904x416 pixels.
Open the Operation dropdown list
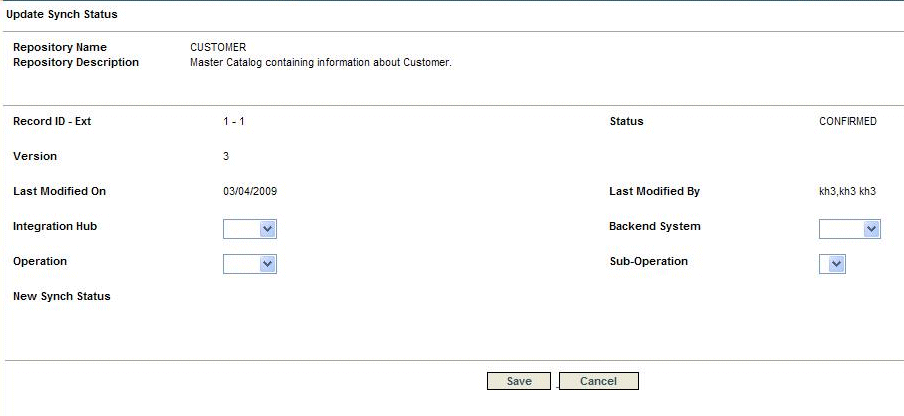coord(250,264)
